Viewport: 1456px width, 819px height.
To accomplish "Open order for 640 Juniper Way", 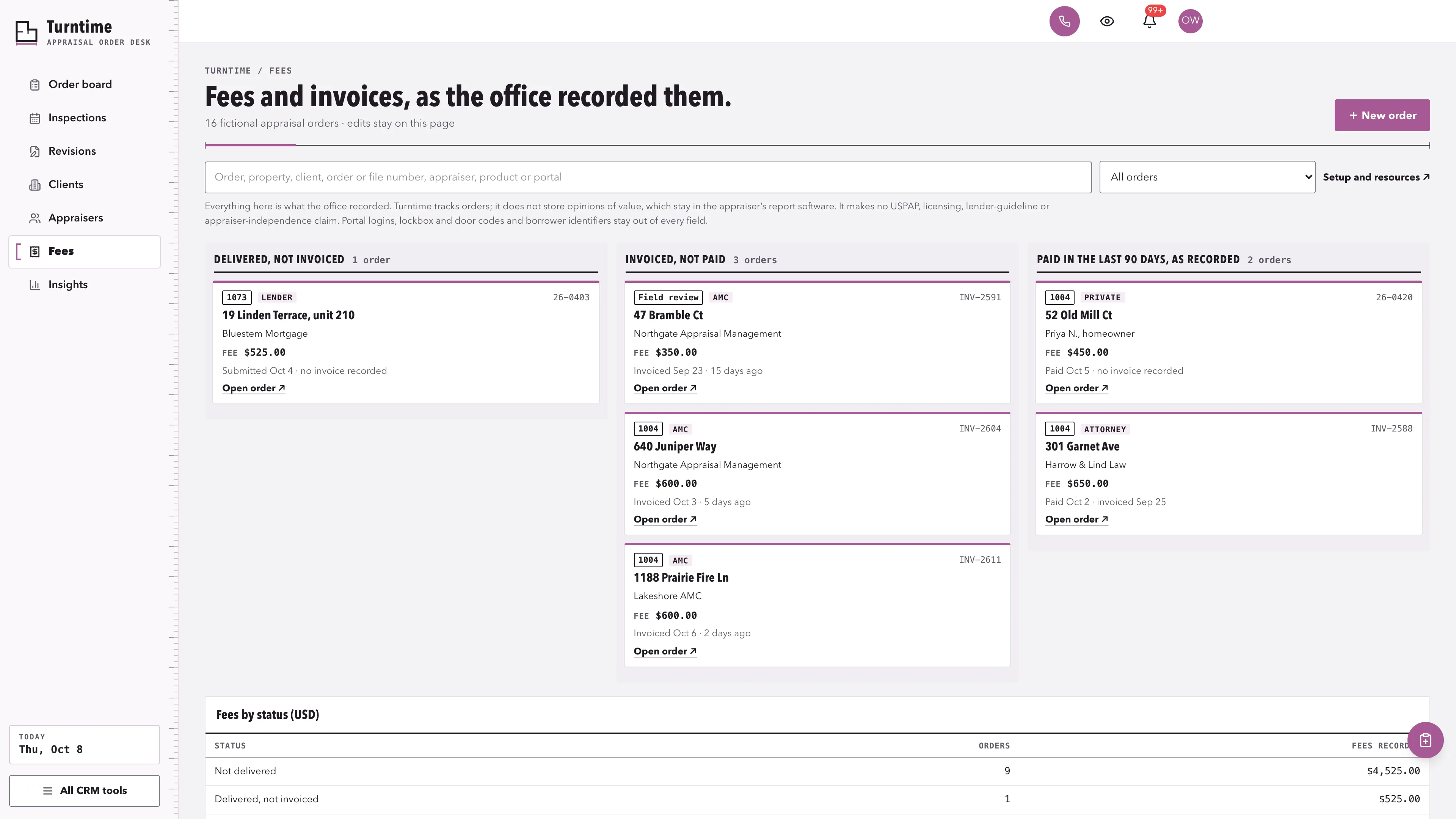I will (x=665, y=519).
